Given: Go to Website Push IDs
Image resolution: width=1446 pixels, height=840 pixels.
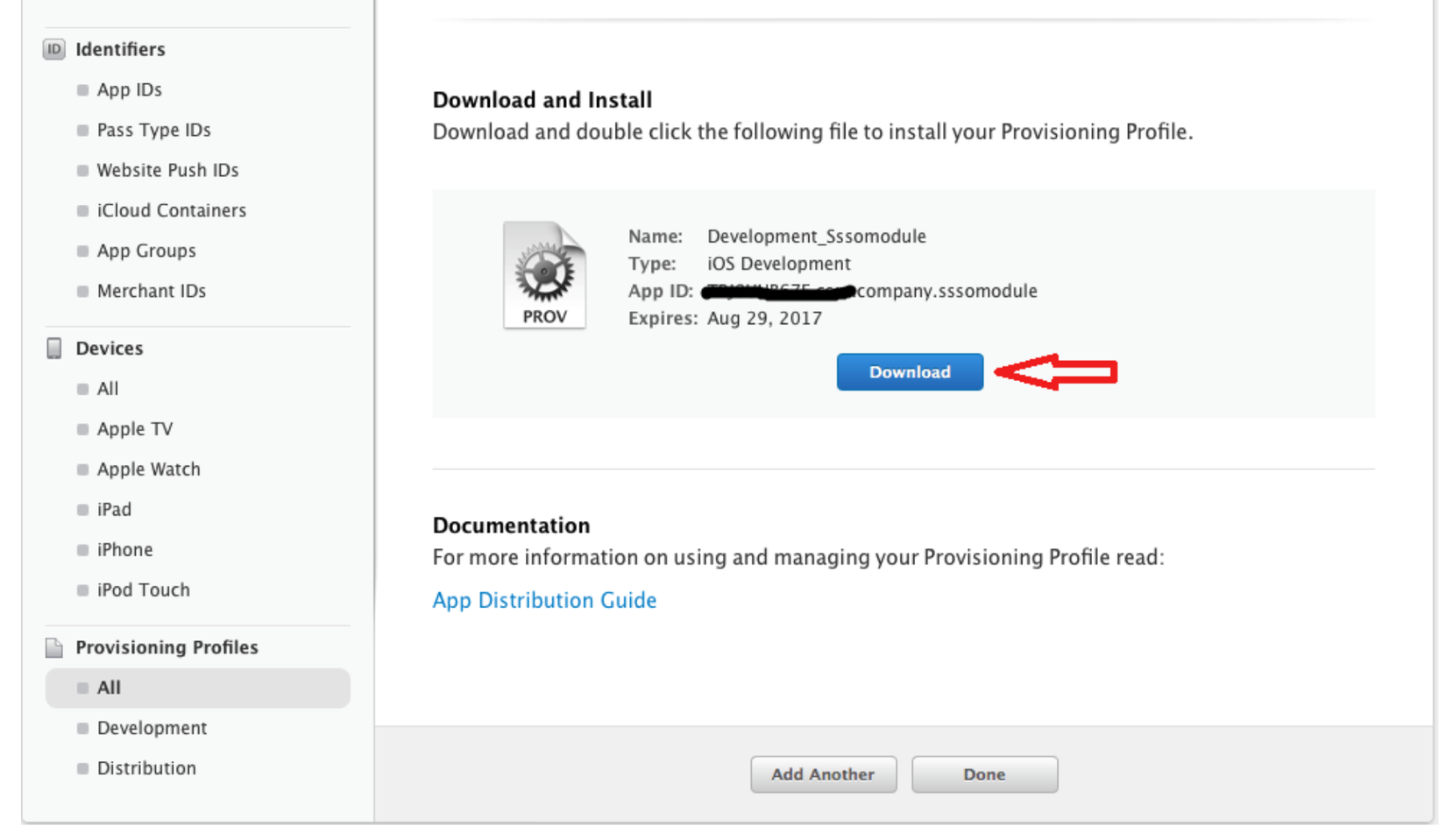Looking at the screenshot, I should (x=167, y=171).
